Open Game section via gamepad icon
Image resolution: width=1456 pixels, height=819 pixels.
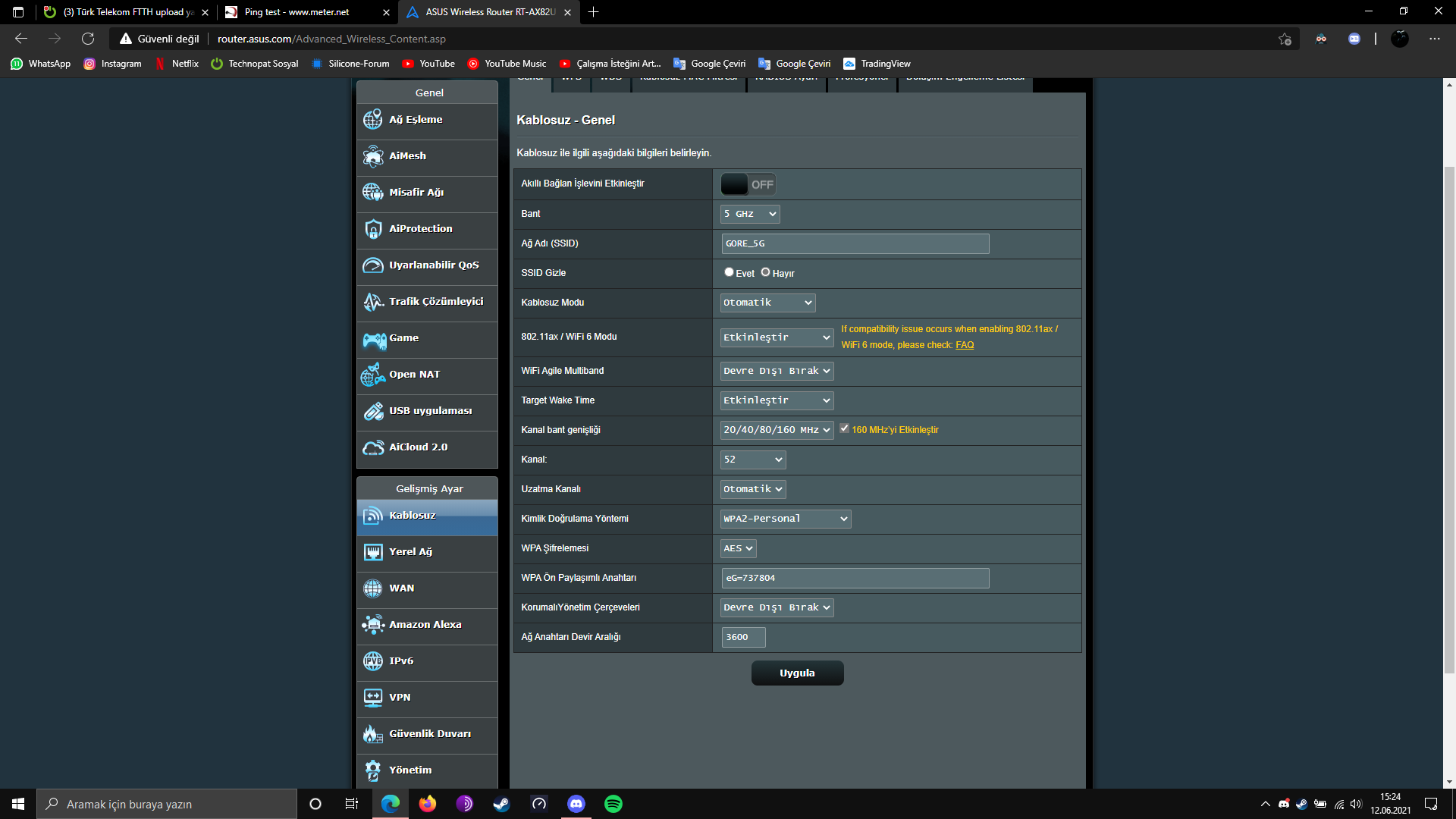pos(374,339)
